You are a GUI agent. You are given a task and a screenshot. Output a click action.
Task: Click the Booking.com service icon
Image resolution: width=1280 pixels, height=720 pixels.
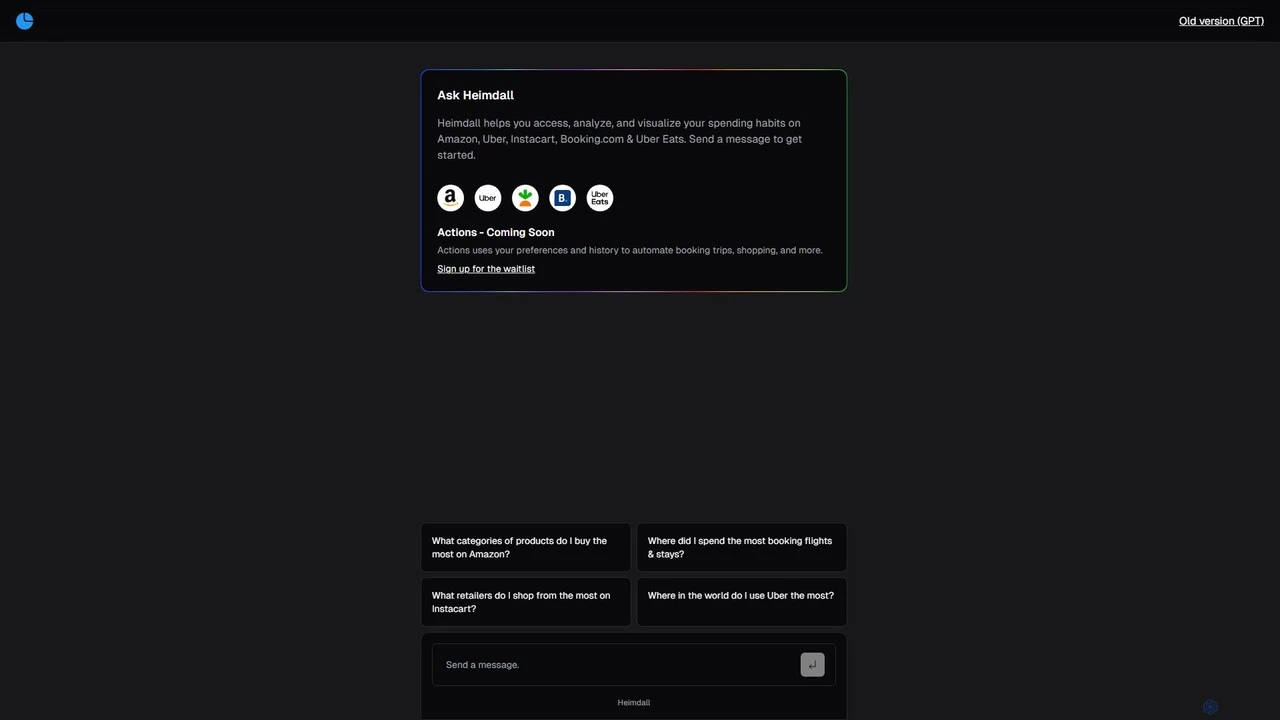(562, 198)
